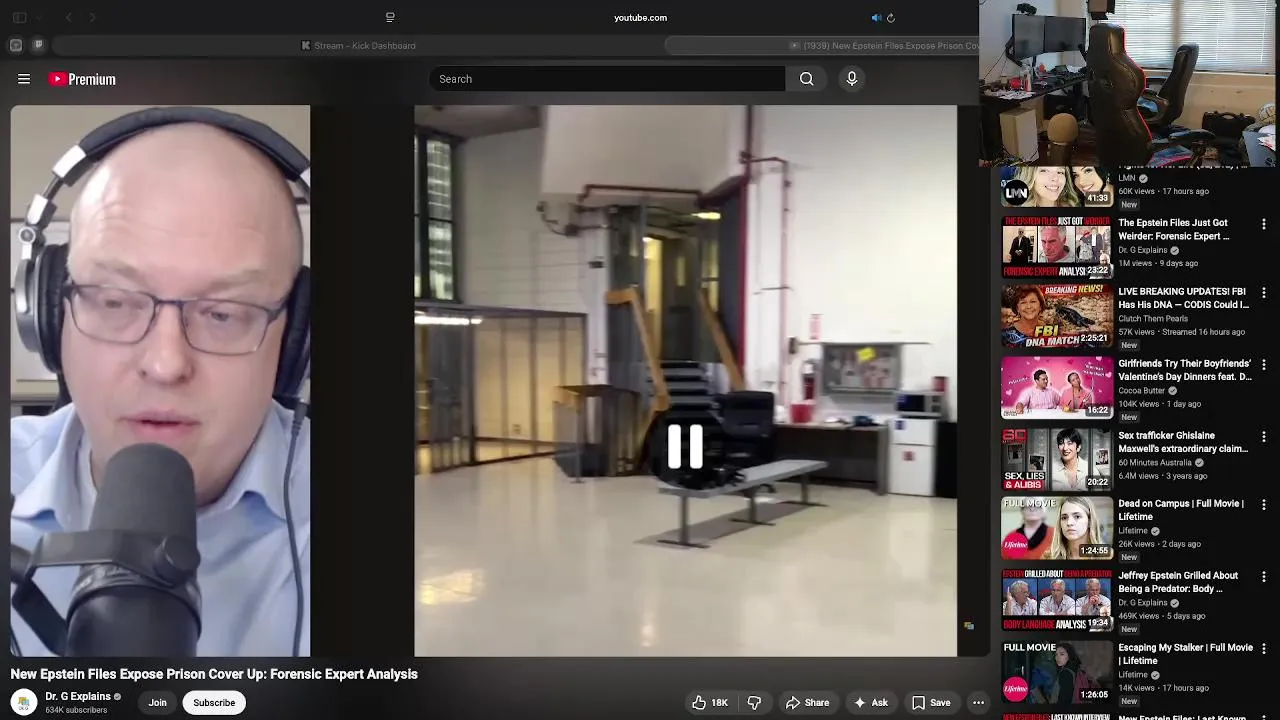Open 'The Epstein Files Just Got Weirder' title
The image size is (1280, 720).
click(x=1173, y=229)
